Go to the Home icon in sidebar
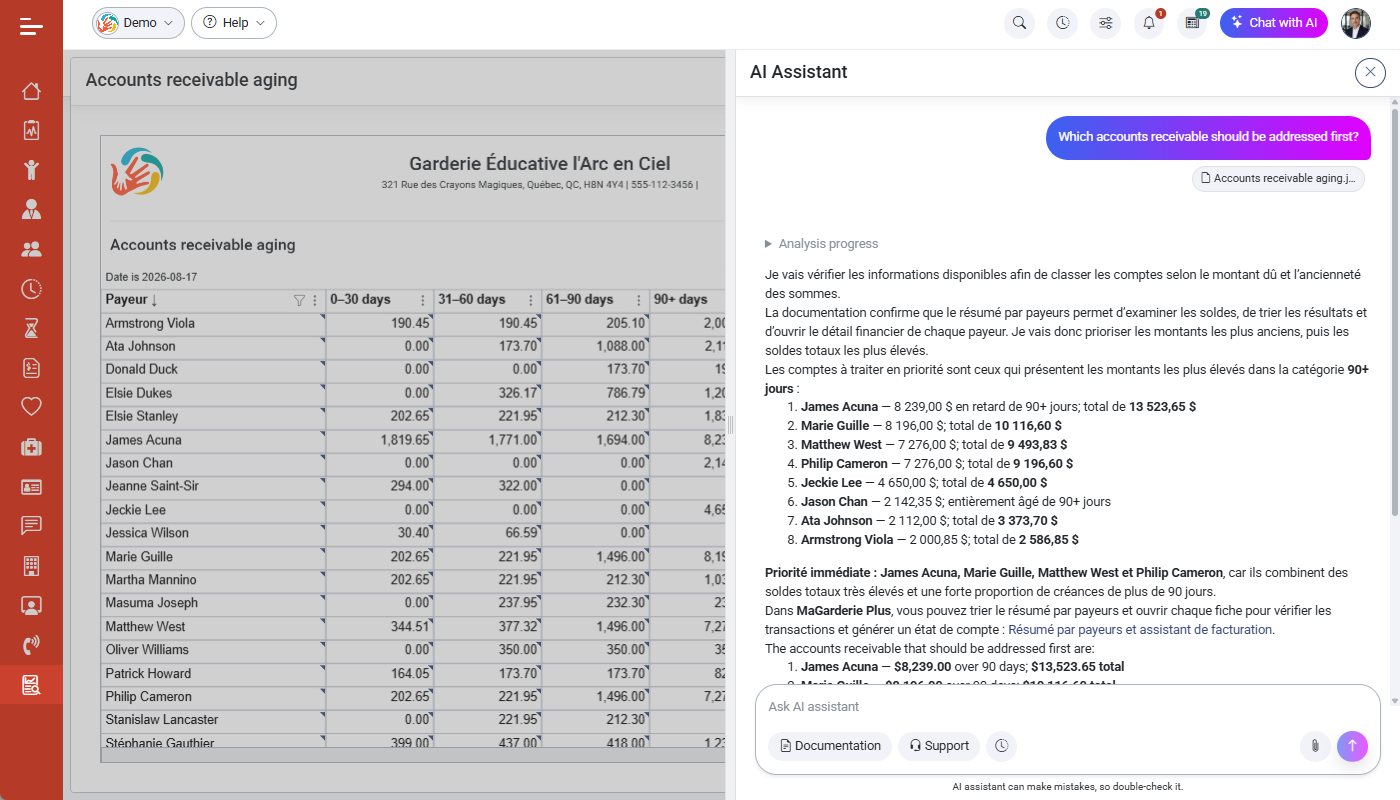This screenshot has width=1400, height=800. tap(31, 91)
